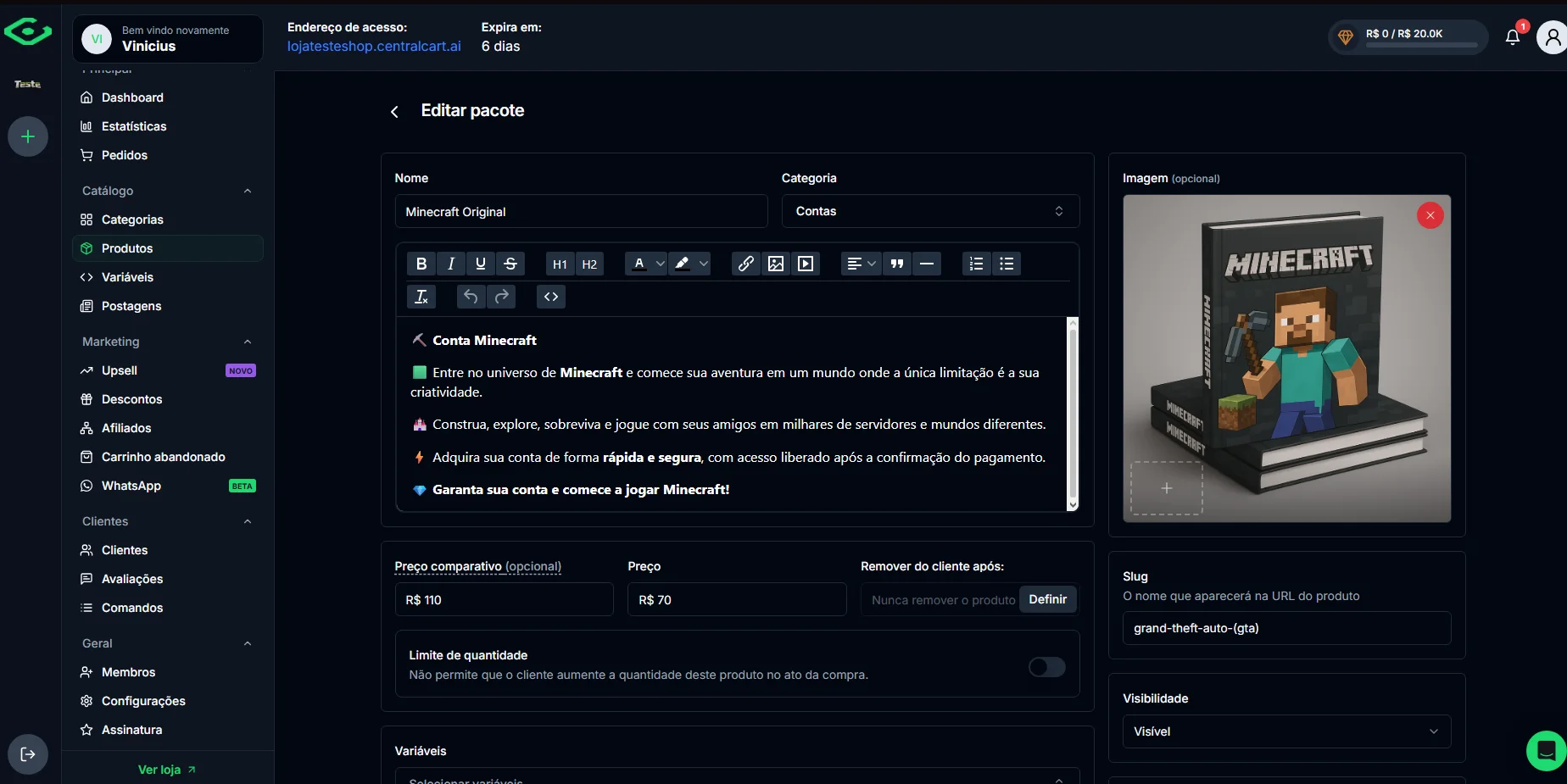Click the logout icon at bottom left
Image resolution: width=1567 pixels, height=784 pixels.
[28, 754]
